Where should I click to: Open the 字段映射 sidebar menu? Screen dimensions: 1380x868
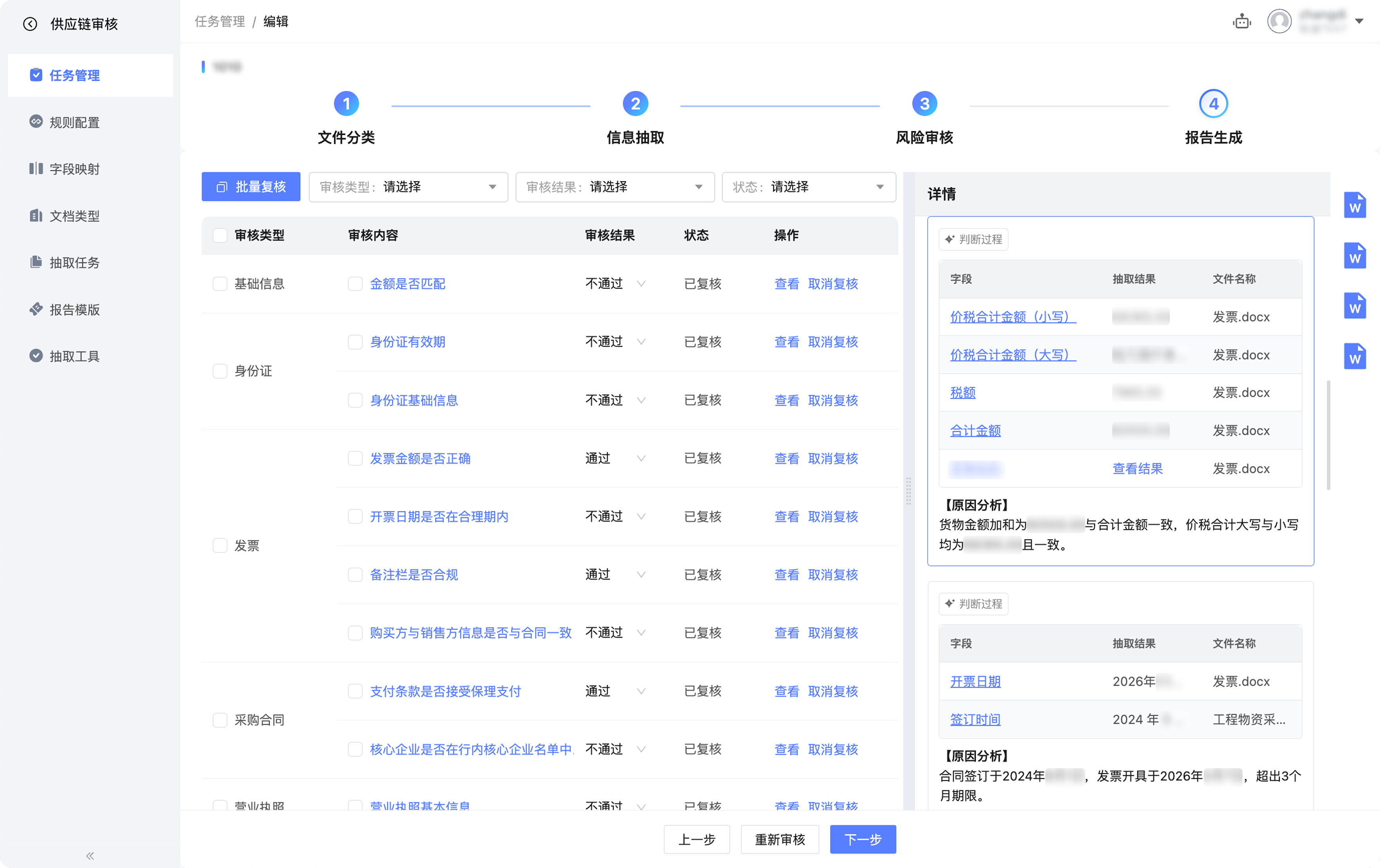click(90, 169)
